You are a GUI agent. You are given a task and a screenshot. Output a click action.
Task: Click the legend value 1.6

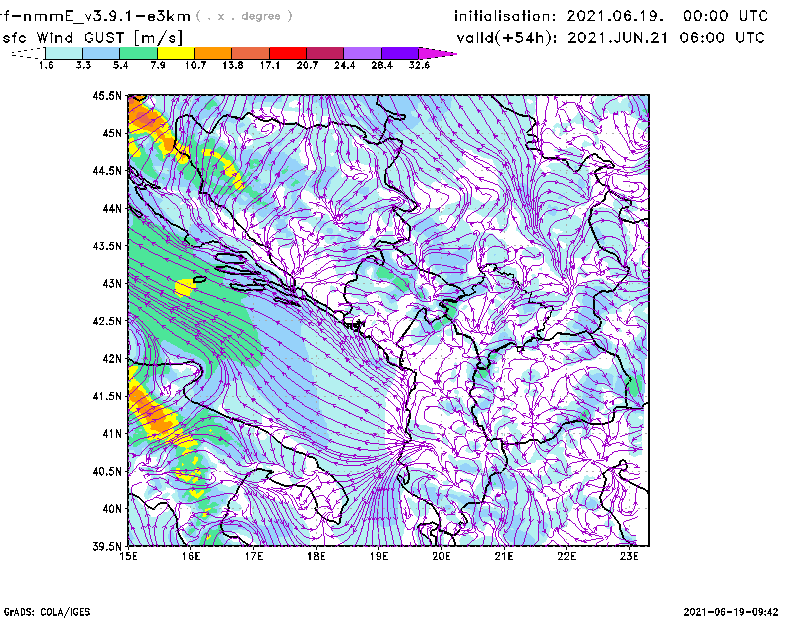pos(46,65)
